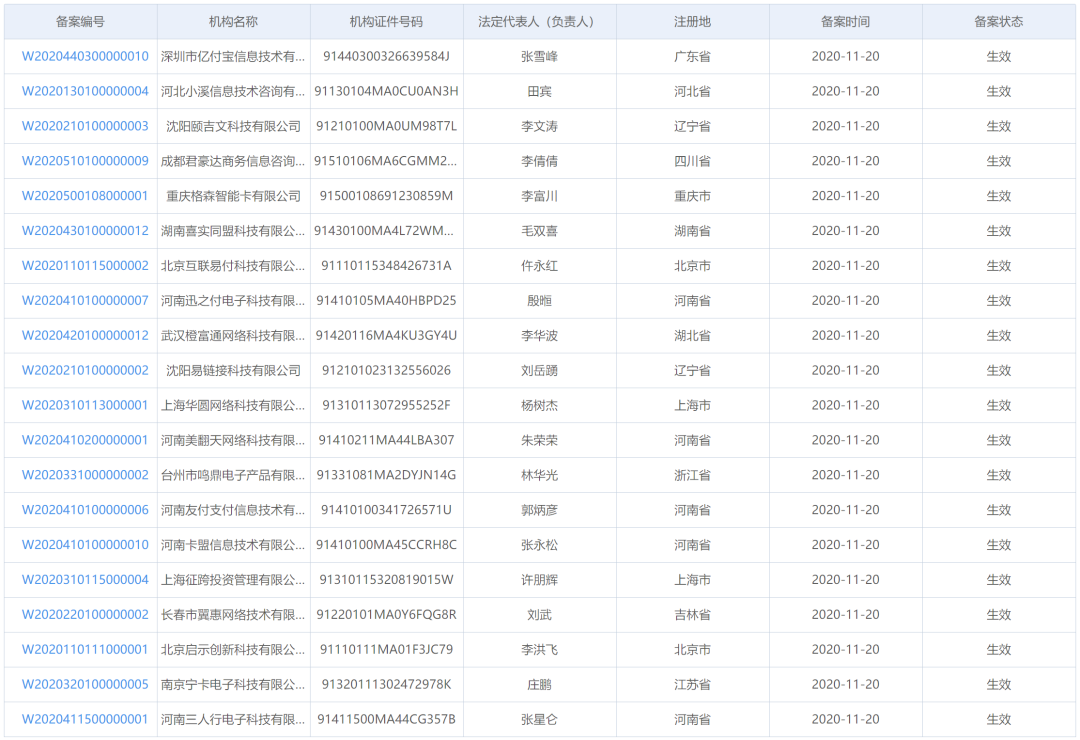
Task: Open record link W2020210100000002
Action: click(x=85, y=370)
